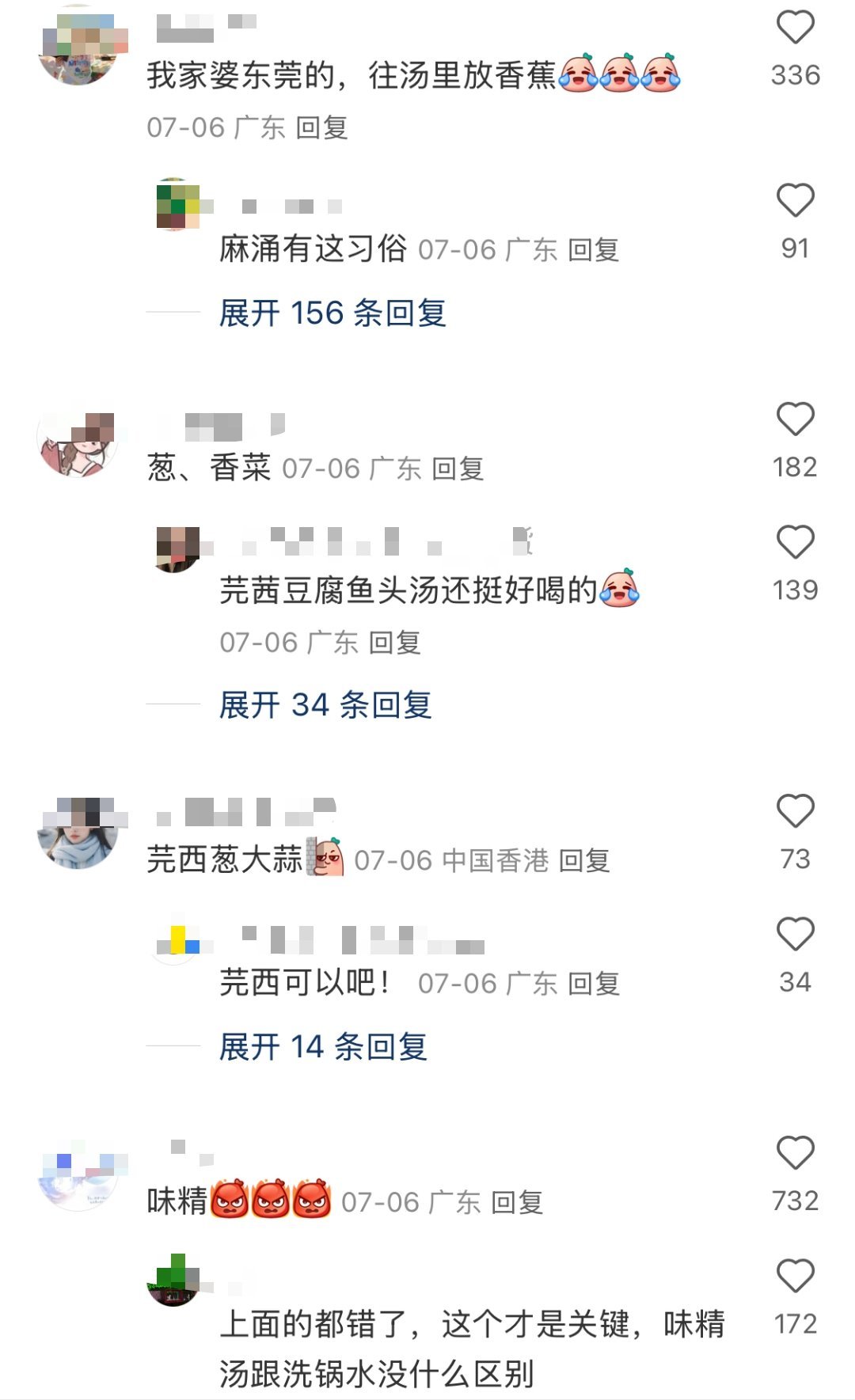
Task: Expand 展开 156 条回复
Action: (332, 313)
